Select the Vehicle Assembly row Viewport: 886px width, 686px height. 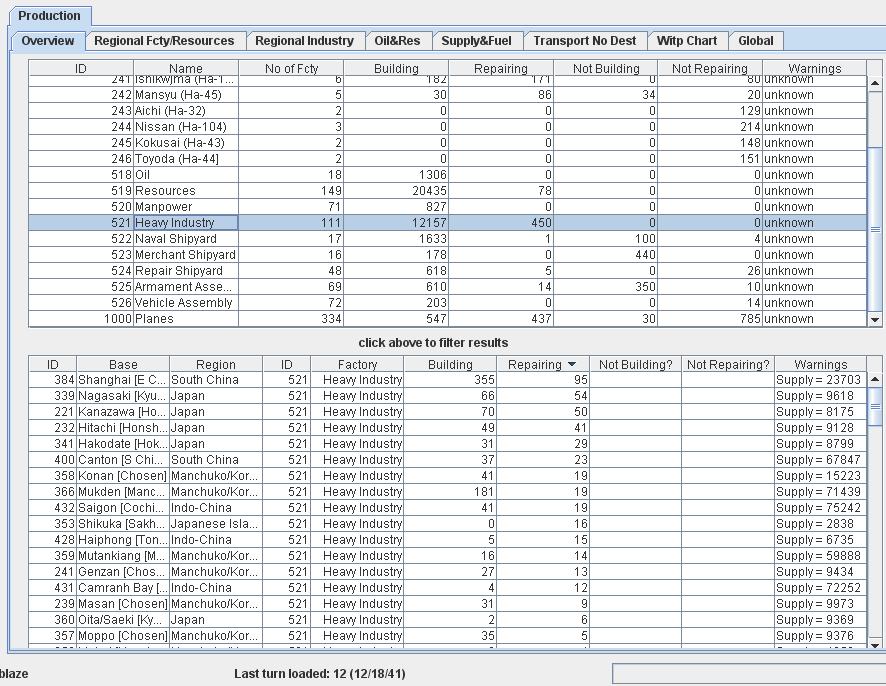447,303
